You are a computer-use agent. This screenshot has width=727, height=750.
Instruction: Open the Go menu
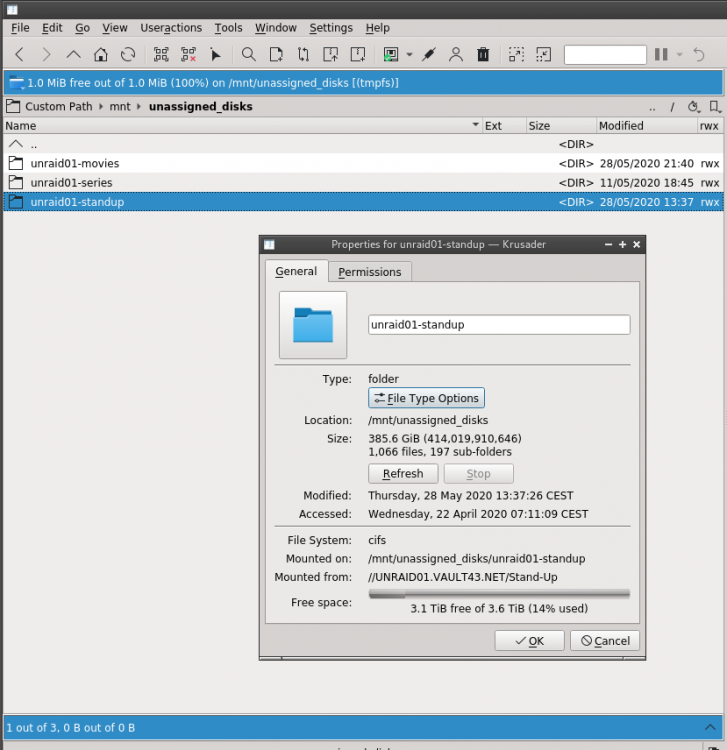[82, 28]
